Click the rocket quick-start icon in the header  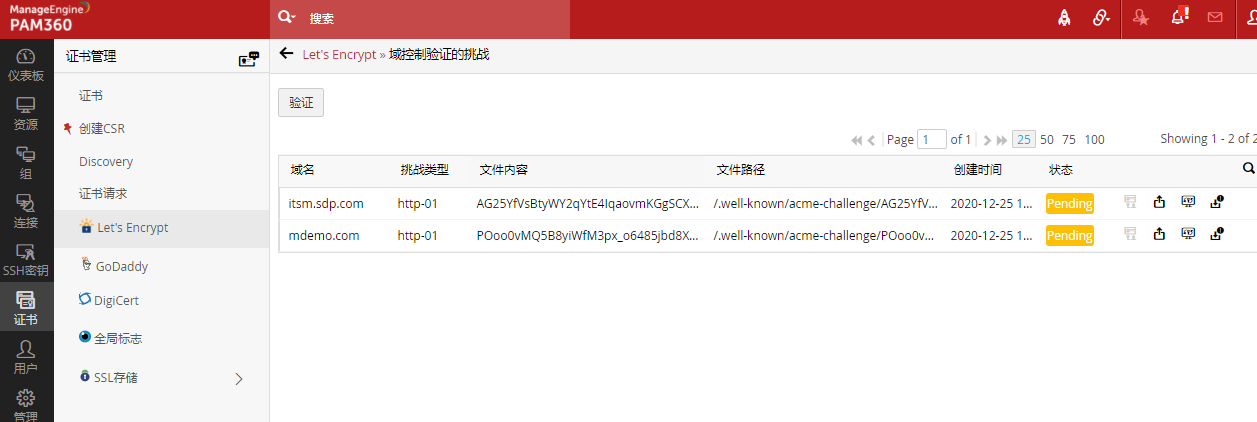(x=1064, y=18)
